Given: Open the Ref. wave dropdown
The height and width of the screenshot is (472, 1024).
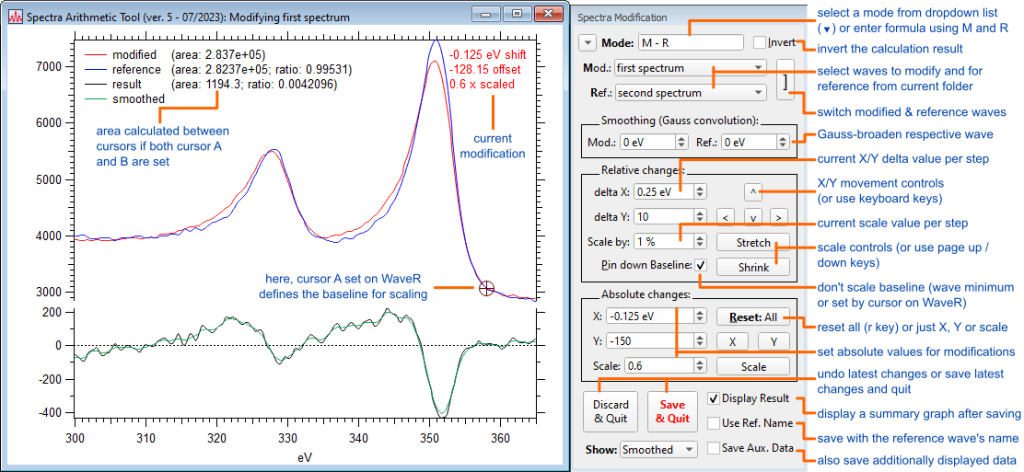Looking at the screenshot, I should click(x=690, y=93).
